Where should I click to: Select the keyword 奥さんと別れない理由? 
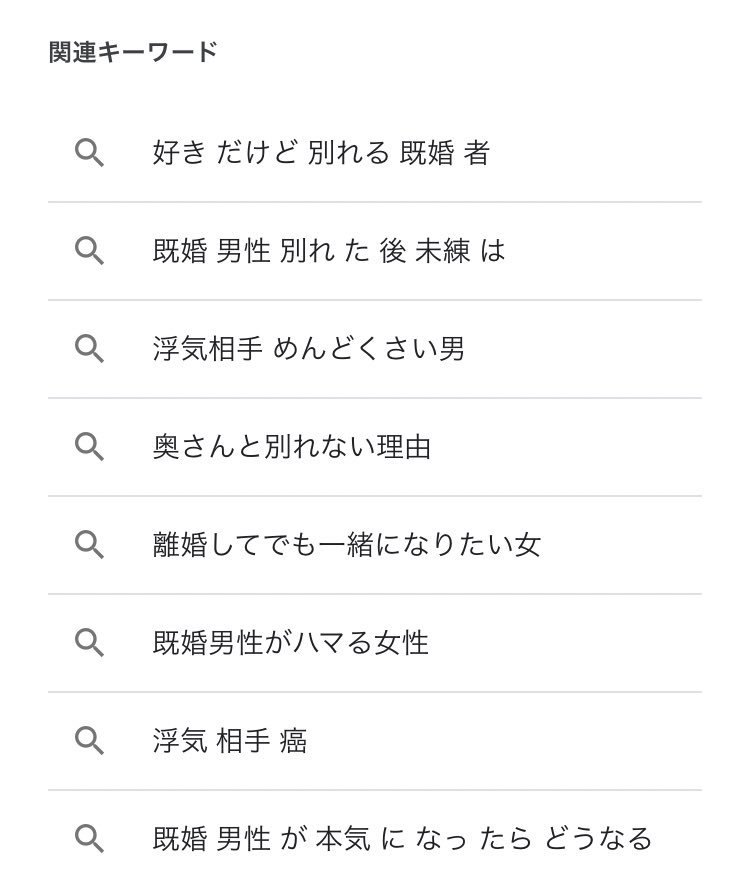pyautogui.click(x=292, y=447)
